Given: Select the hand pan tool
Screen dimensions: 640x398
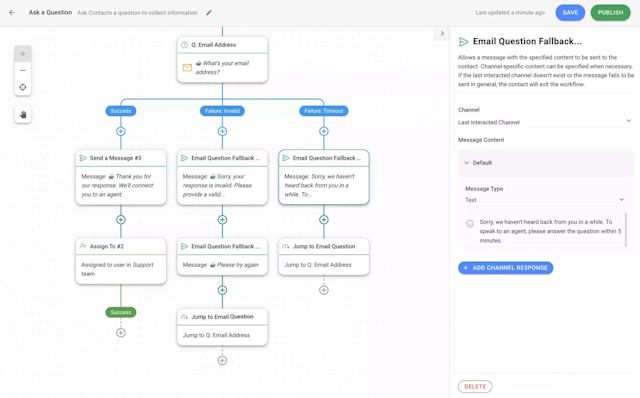Looking at the screenshot, I should [x=23, y=115].
